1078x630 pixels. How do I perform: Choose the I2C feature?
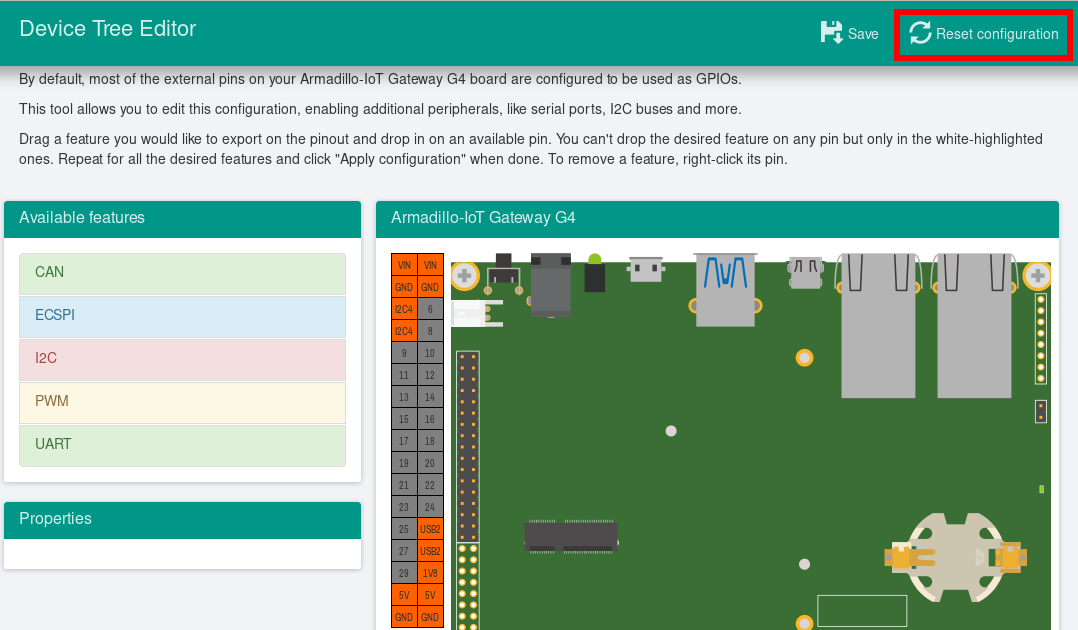[x=182, y=359]
